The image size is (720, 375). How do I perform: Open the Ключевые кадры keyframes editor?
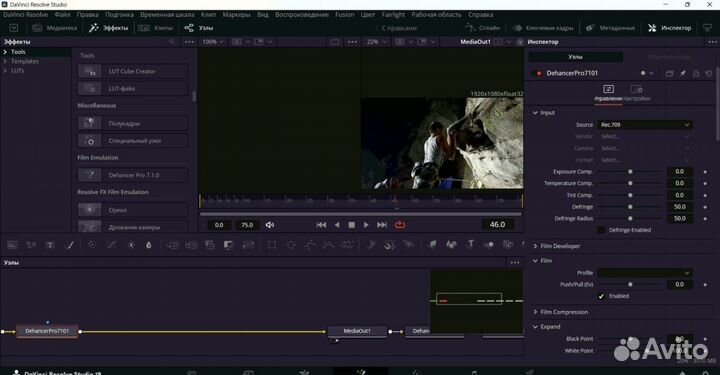pyautogui.click(x=543, y=28)
